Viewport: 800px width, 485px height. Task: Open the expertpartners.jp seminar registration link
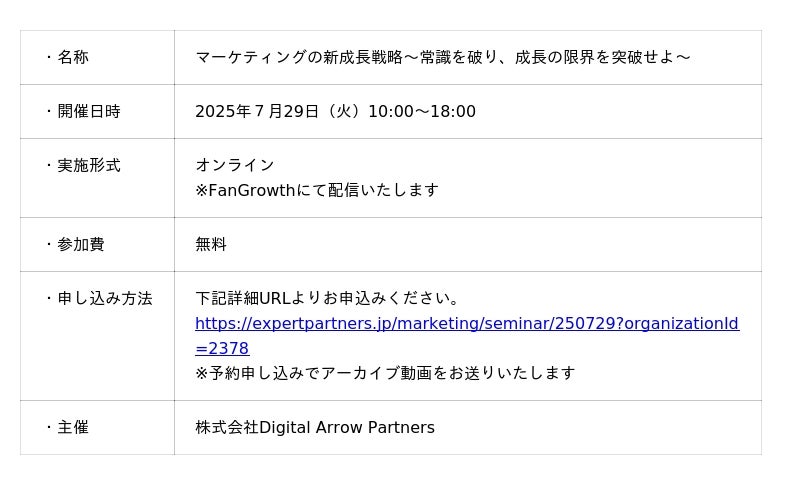click(x=466, y=324)
